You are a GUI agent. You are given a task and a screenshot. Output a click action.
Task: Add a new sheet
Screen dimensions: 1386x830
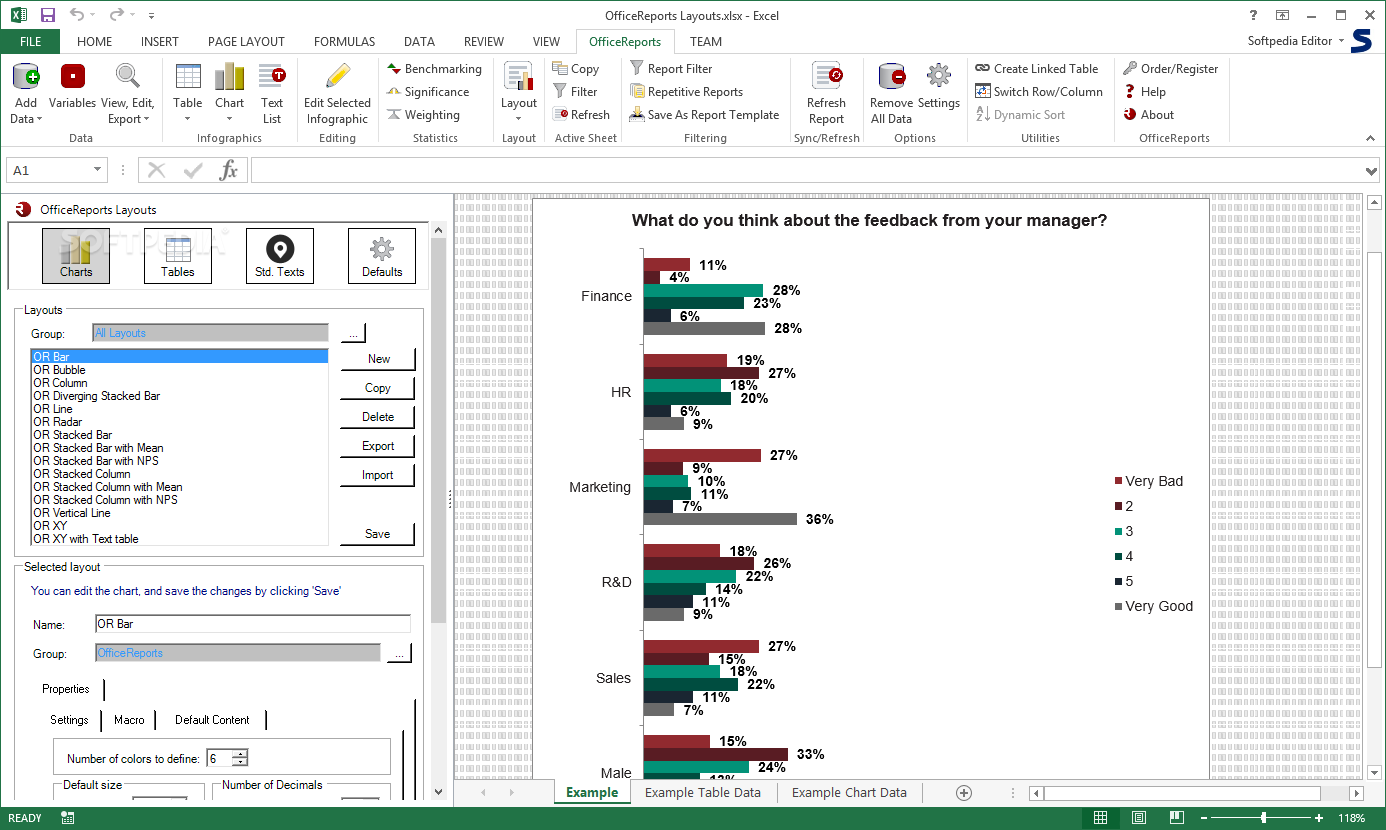pyautogui.click(x=964, y=793)
